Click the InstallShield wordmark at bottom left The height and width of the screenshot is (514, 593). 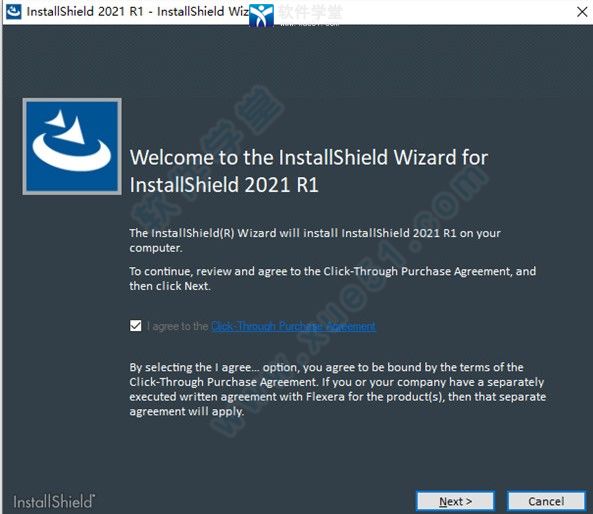pyautogui.click(x=54, y=502)
